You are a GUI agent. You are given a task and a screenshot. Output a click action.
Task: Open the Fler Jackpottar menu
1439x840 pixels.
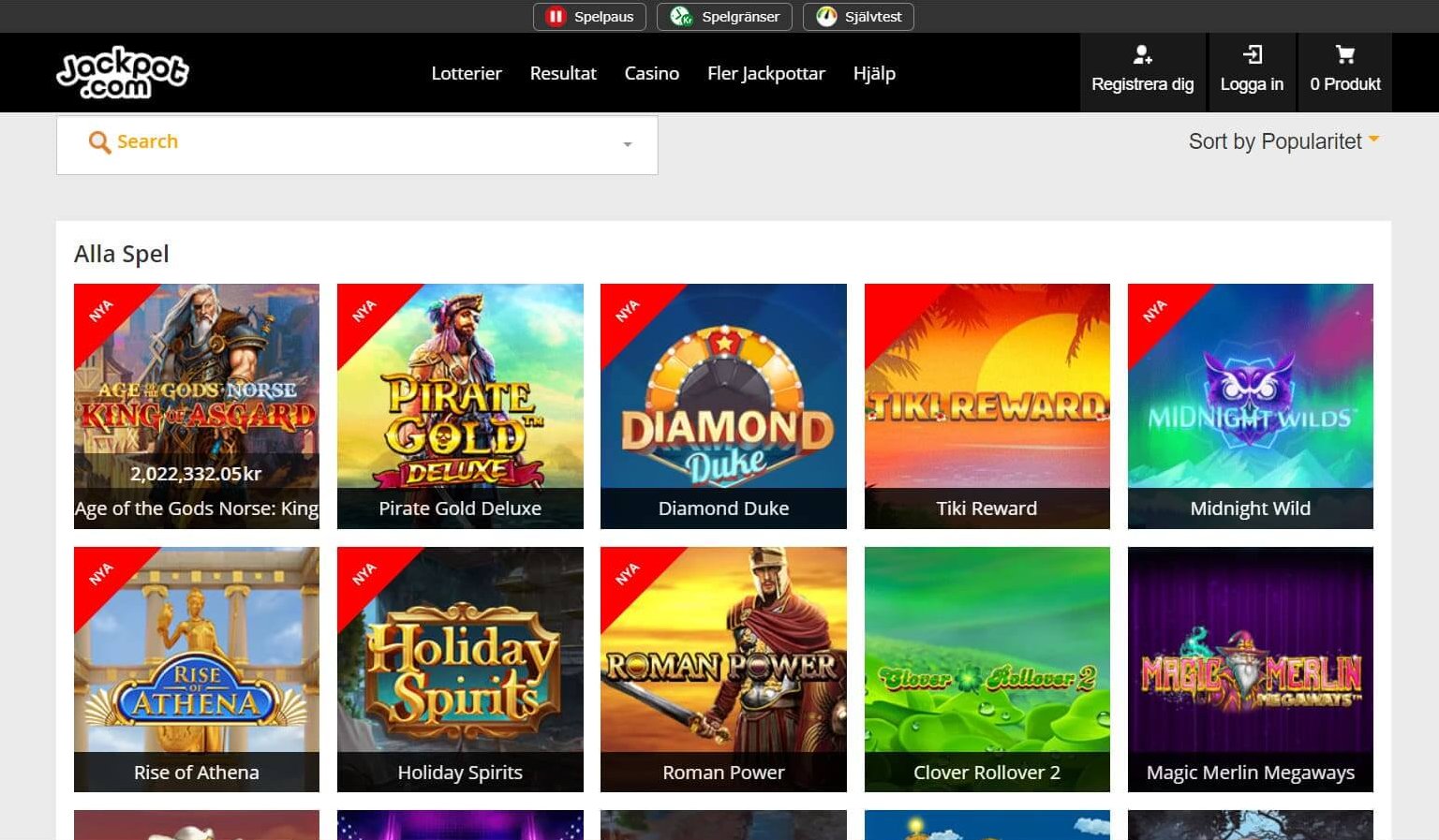(x=766, y=73)
